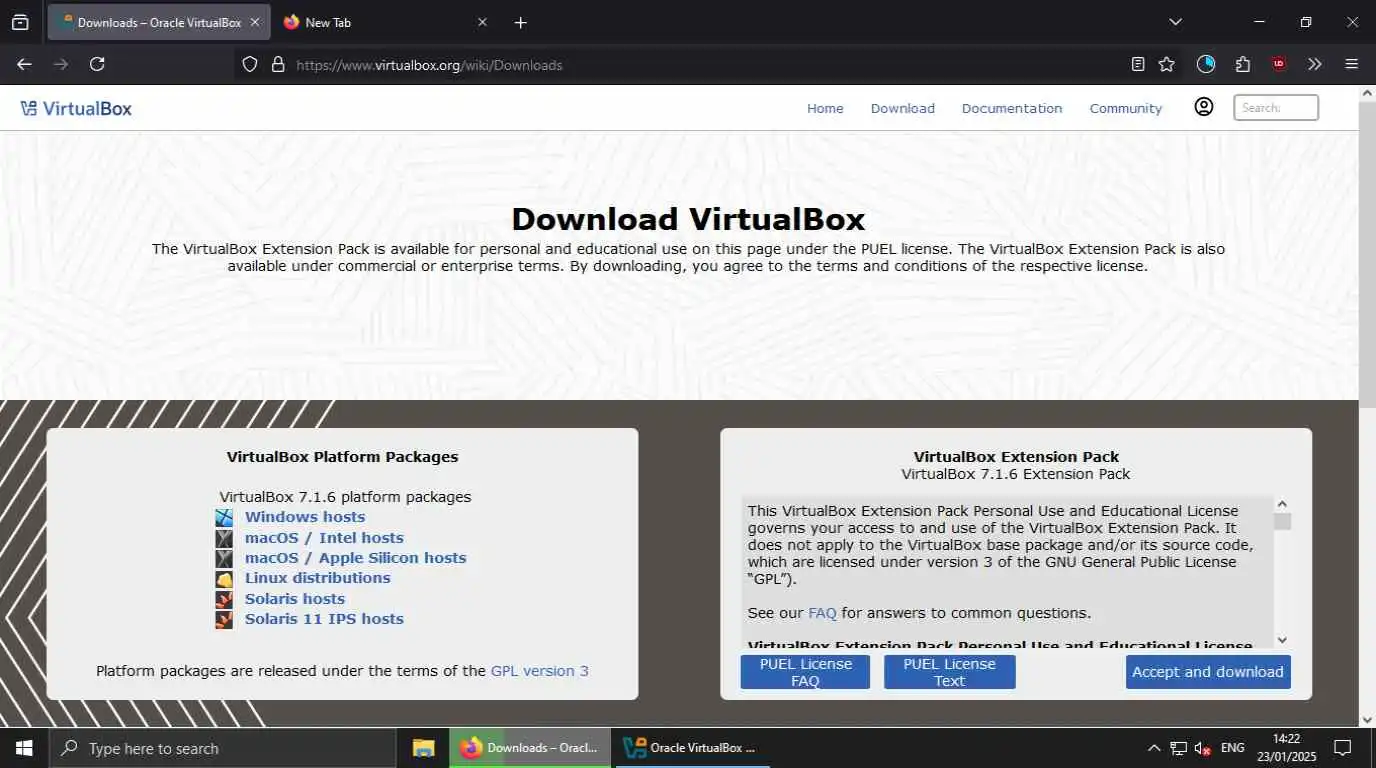This screenshot has height=768, width=1376.
Task: Open the notification center icon
Action: tap(1343, 748)
